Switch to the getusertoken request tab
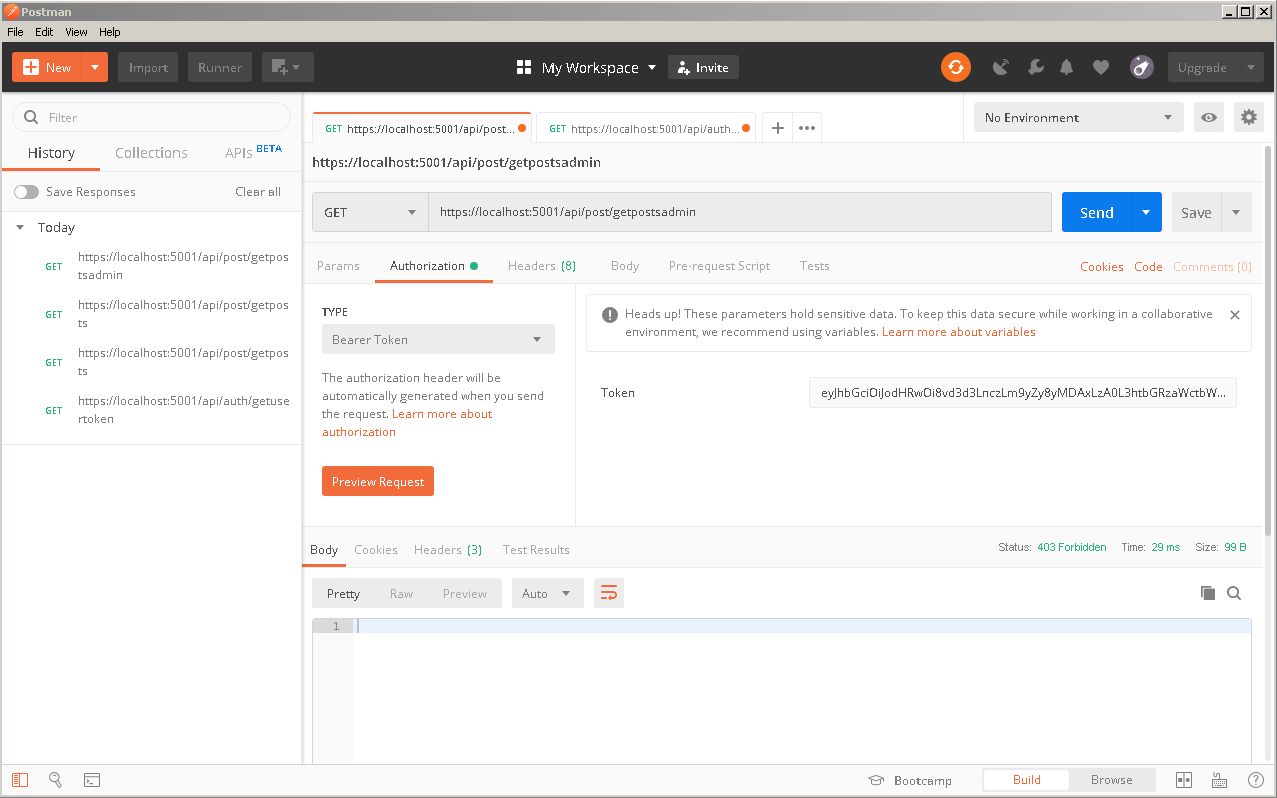The width and height of the screenshot is (1277, 798). 646,128
